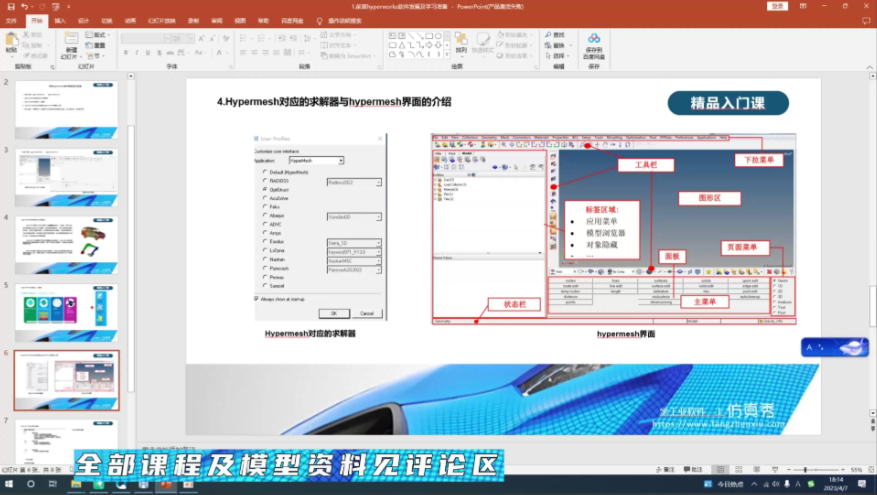Cut selection with 剪切 scissors icon
The image size is (877, 495).
coord(32,35)
